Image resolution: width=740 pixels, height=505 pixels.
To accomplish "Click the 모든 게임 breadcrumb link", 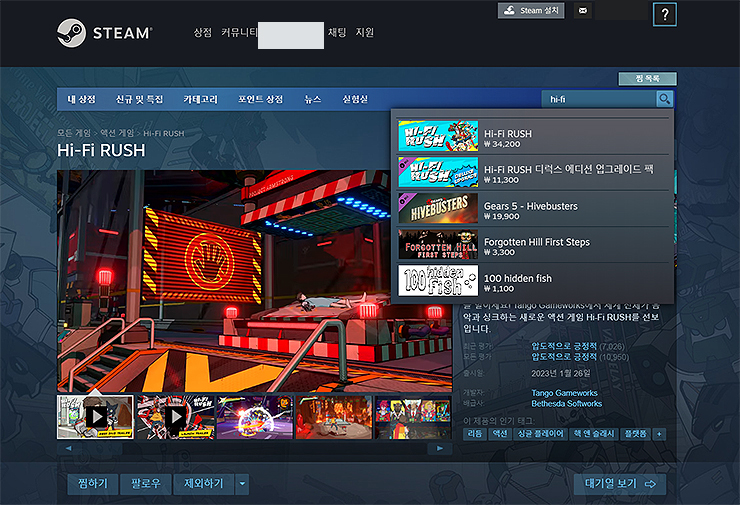I will click(74, 133).
